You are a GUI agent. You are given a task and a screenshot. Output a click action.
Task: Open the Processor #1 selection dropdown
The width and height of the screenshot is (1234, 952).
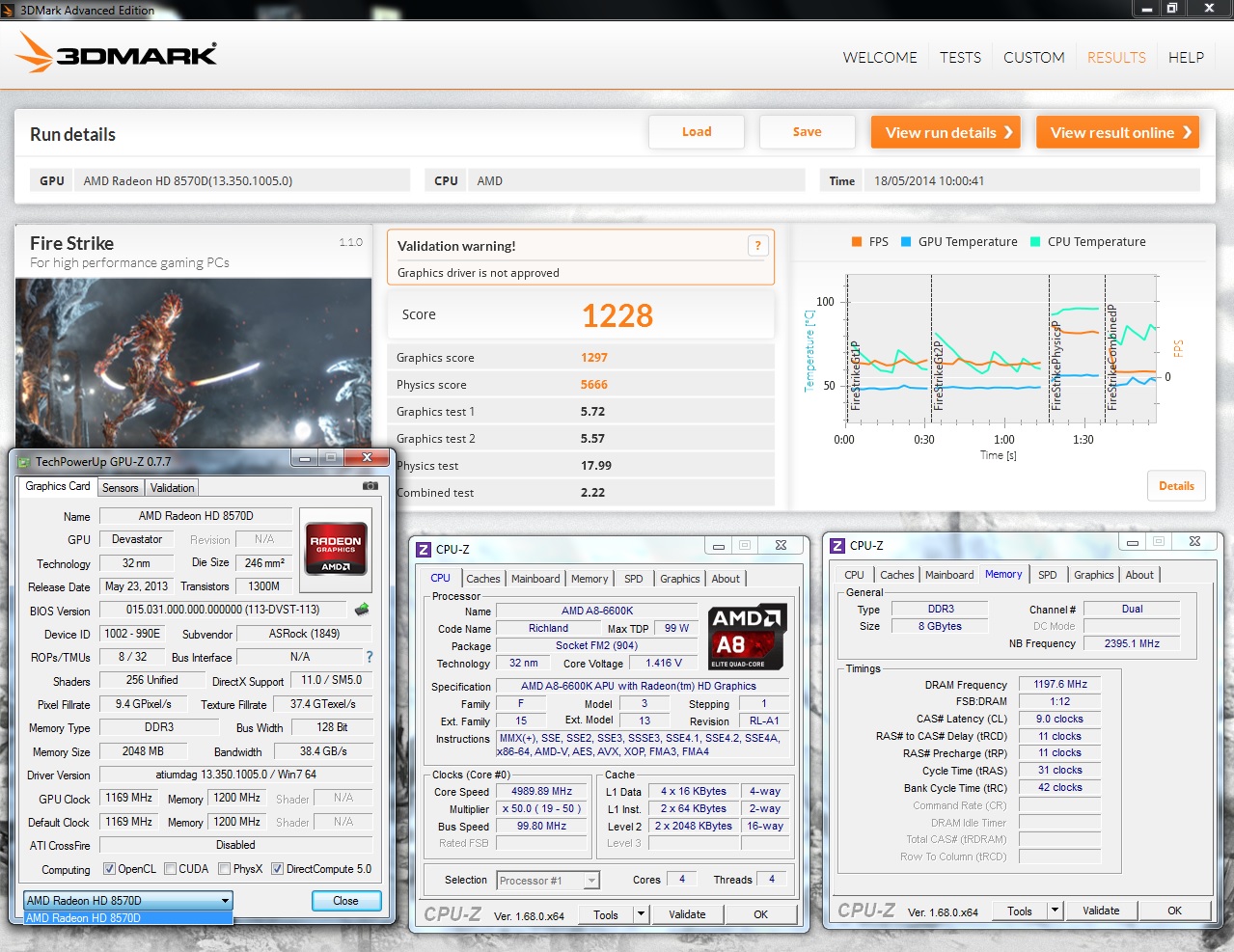click(x=548, y=881)
